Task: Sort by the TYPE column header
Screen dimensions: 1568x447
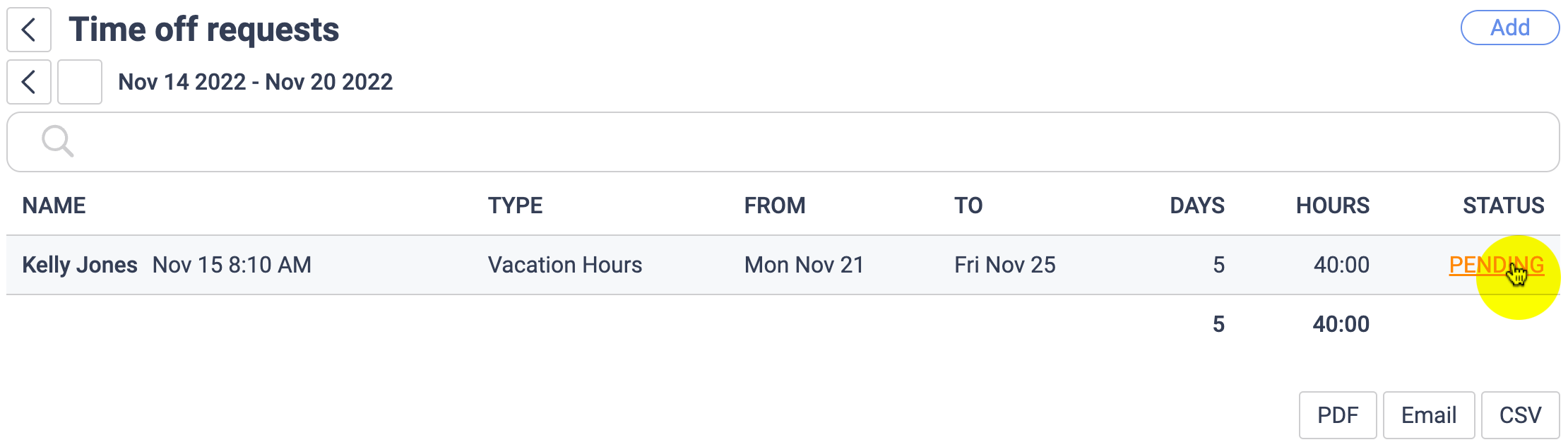Action: click(x=515, y=205)
